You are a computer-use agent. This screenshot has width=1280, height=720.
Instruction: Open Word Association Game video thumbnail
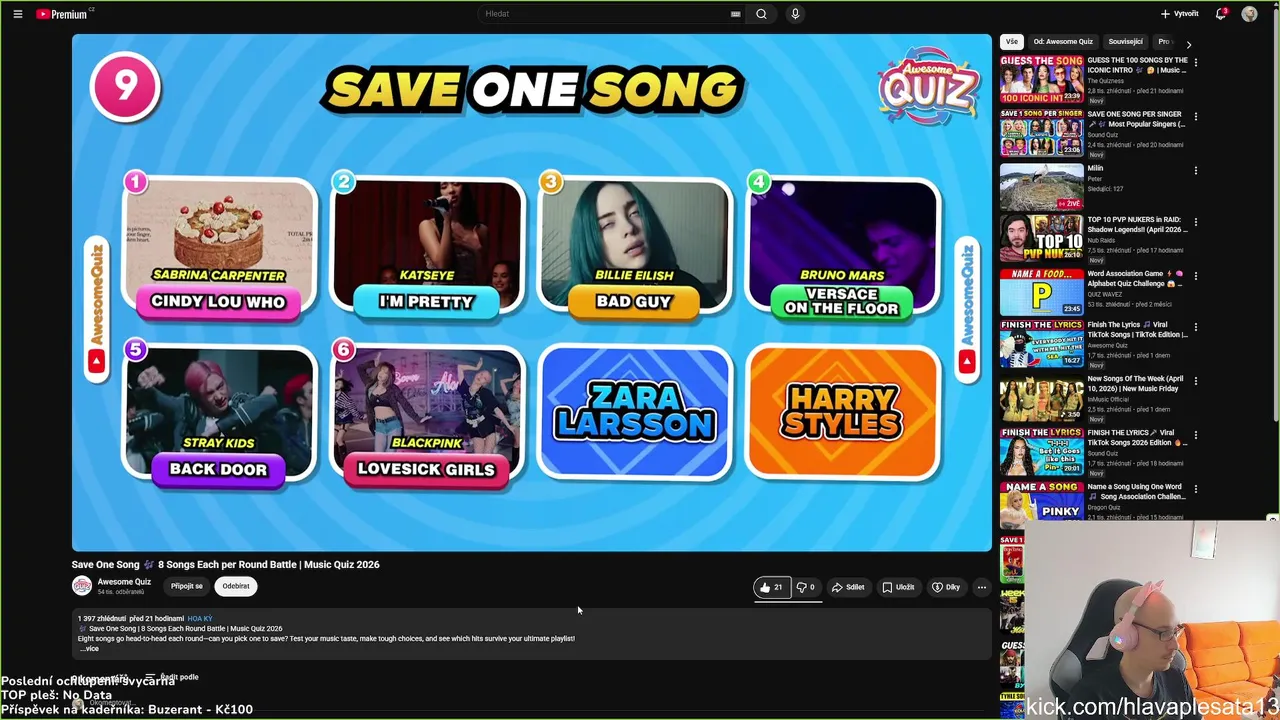[1041, 292]
